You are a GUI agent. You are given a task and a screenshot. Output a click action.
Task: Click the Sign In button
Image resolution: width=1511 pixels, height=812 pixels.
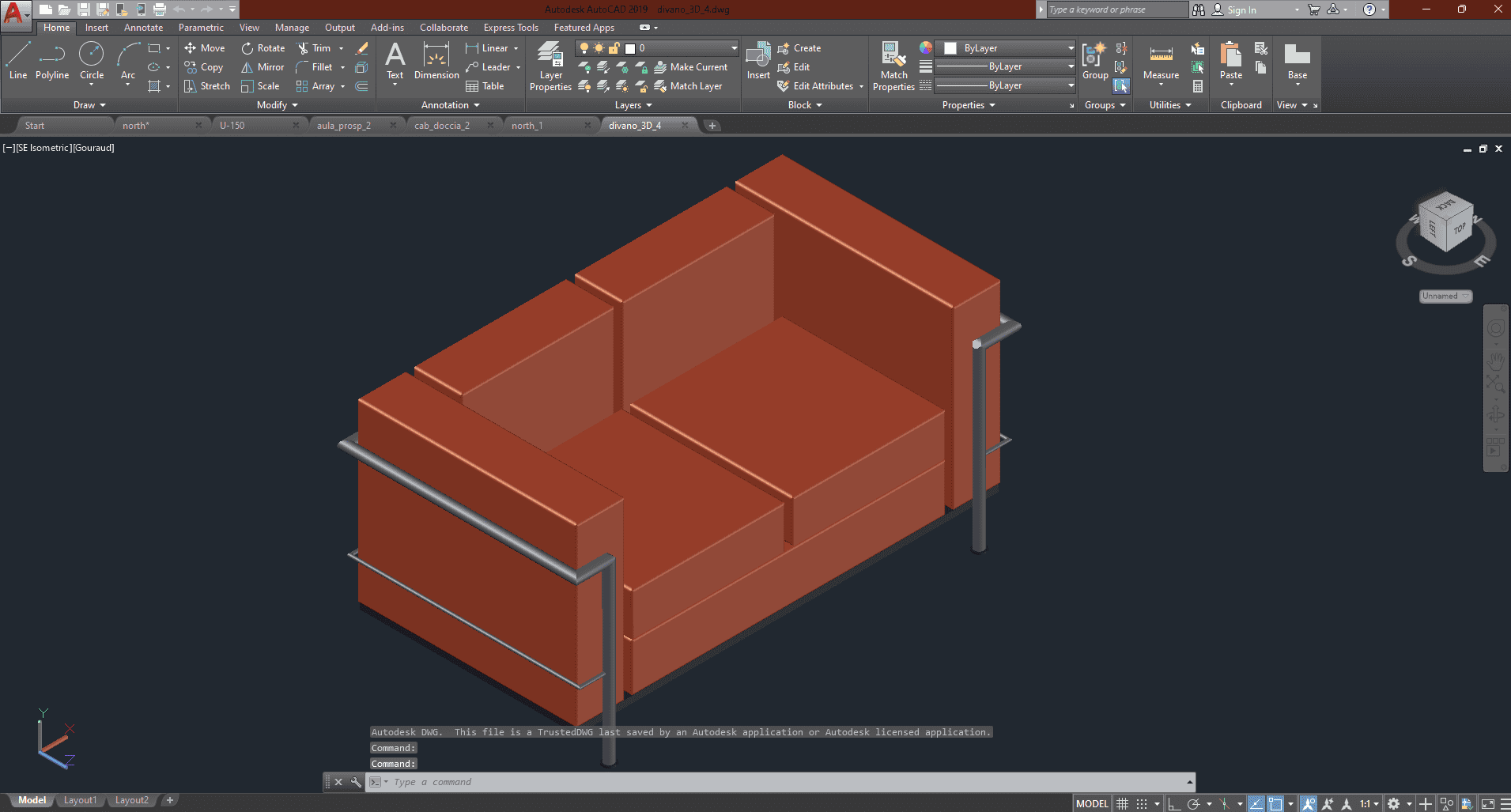[1241, 10]
